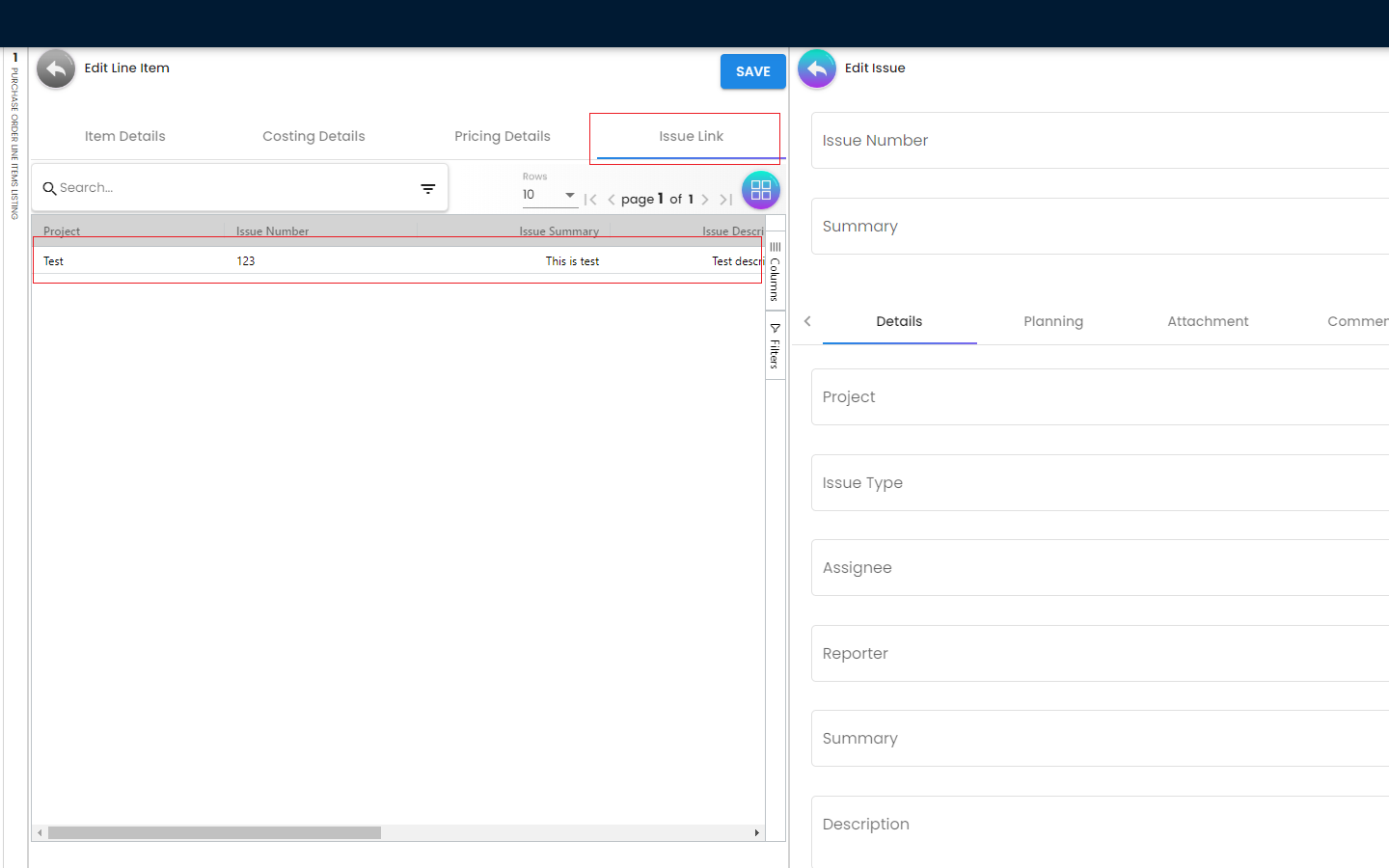Click the grid view layout icon
The width and height of the screenshot is (1389, 868).
[760, 190]
